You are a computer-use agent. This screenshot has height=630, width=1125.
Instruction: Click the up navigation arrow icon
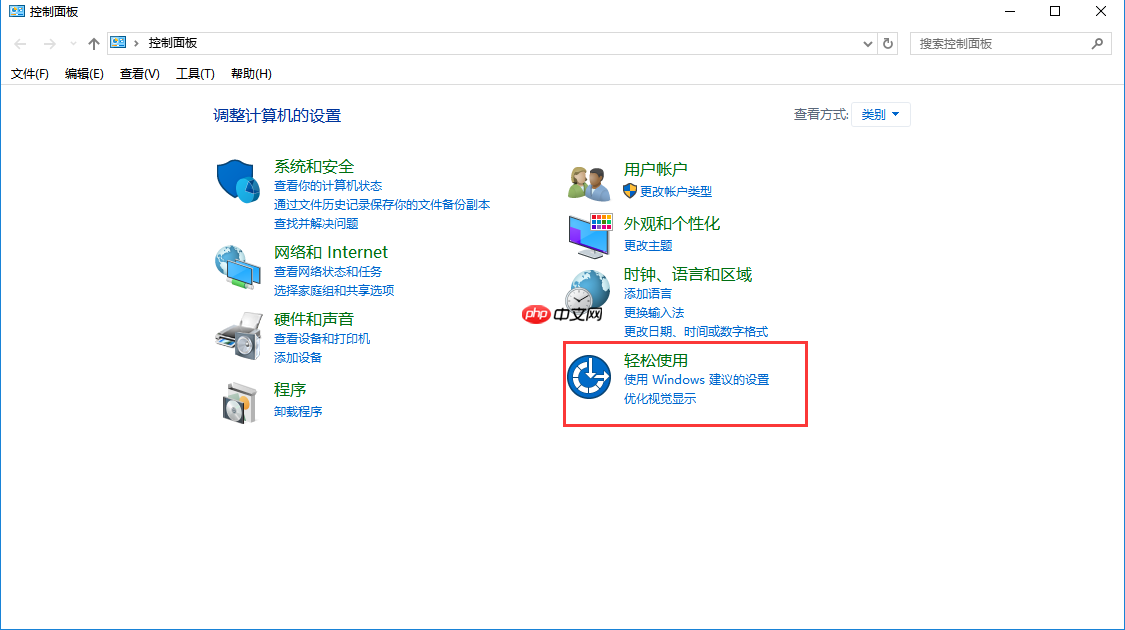[93, 43]
